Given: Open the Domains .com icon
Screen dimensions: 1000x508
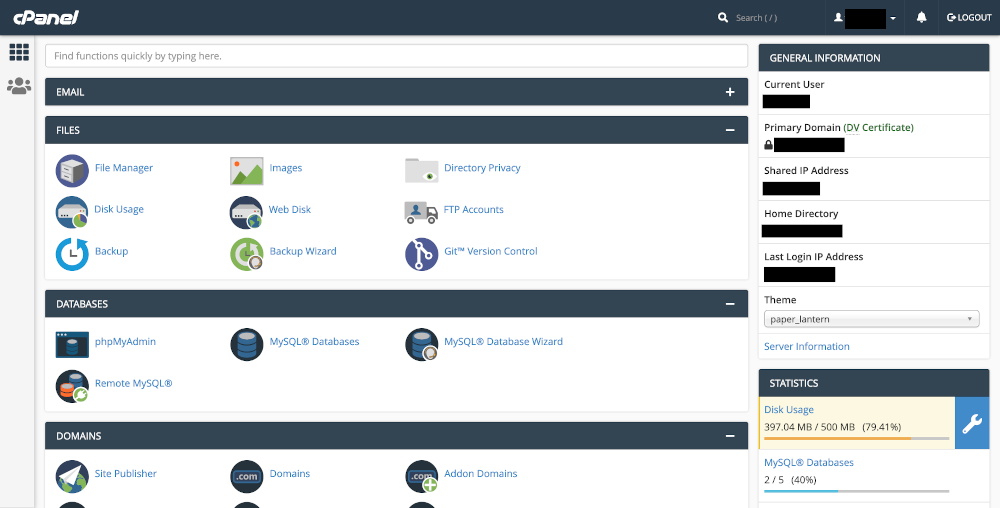Looking at the screenshot, I should [246, 476].
